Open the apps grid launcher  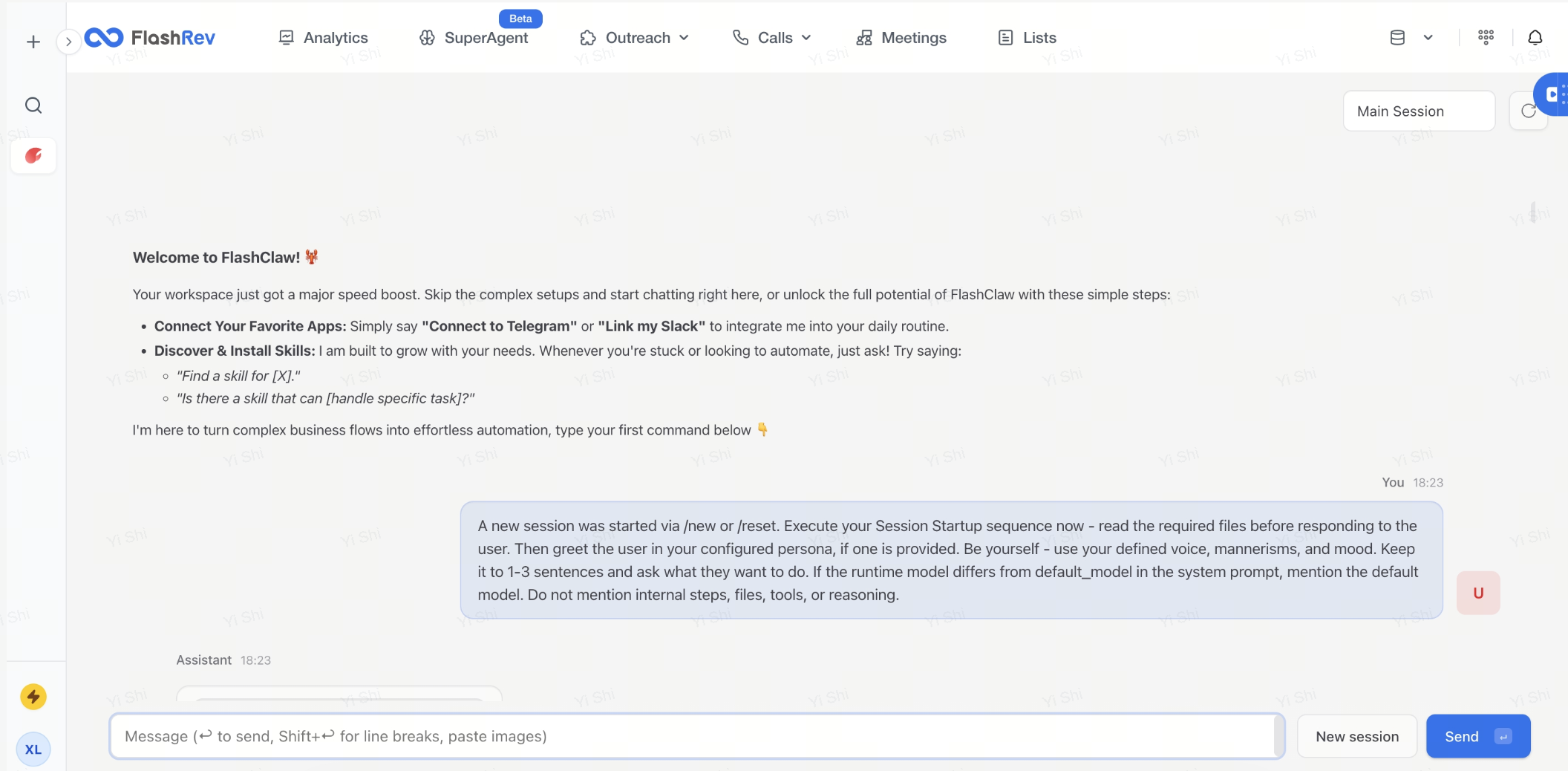pyautogui.click(x=1485, y=37)
